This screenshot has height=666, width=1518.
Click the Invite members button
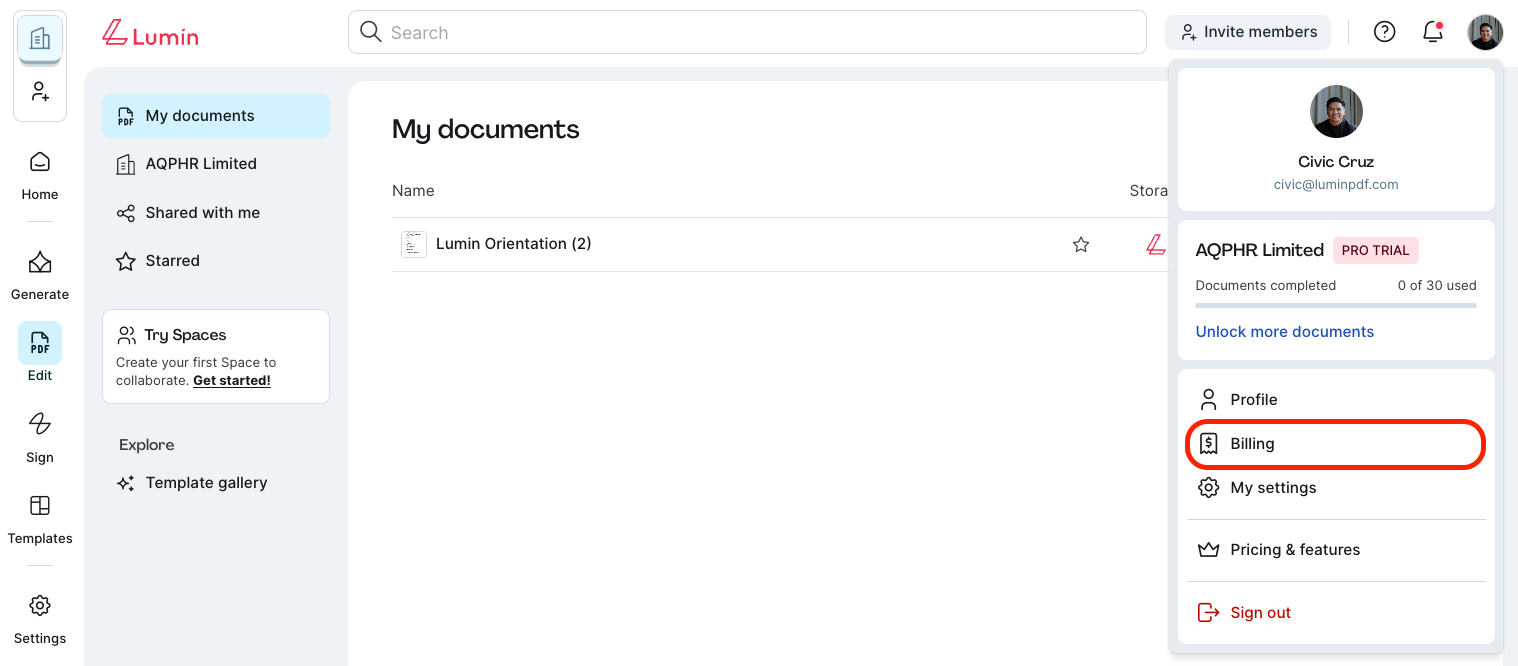(x=1248, y=32)
